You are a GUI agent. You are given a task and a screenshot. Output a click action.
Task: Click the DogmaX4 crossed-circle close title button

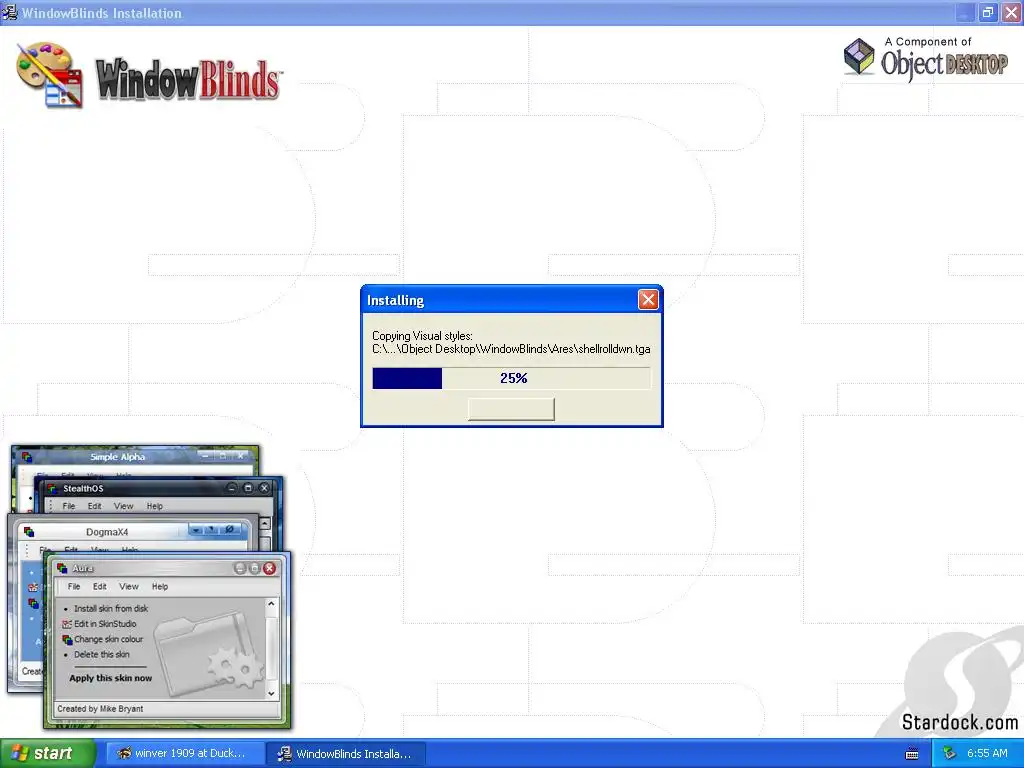pos(229,530)
